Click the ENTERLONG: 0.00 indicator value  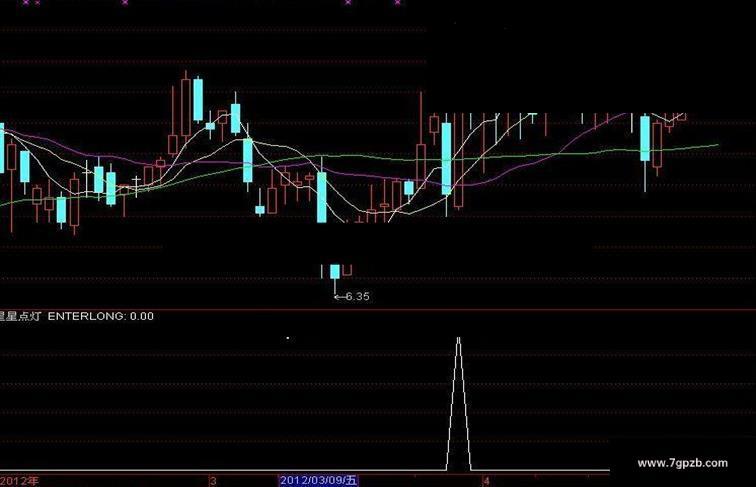click(101, 316)
